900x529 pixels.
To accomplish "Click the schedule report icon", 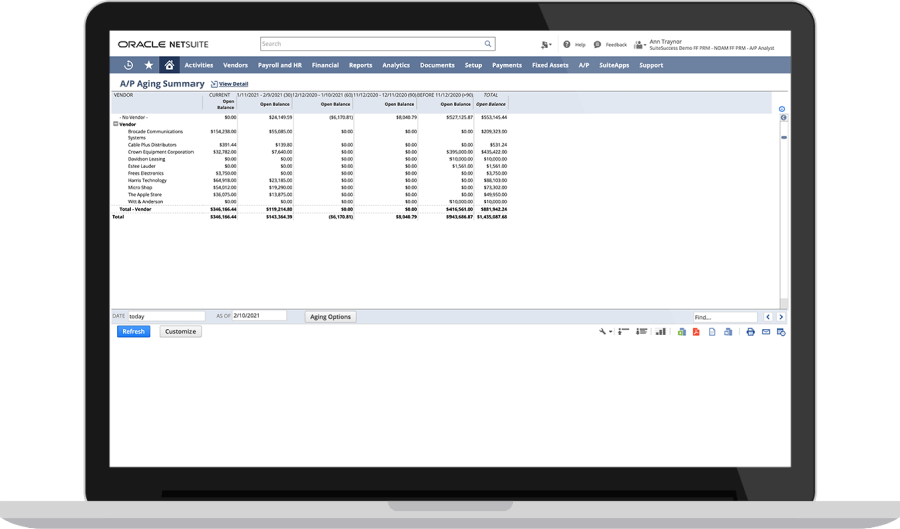I will click(781, 332).
